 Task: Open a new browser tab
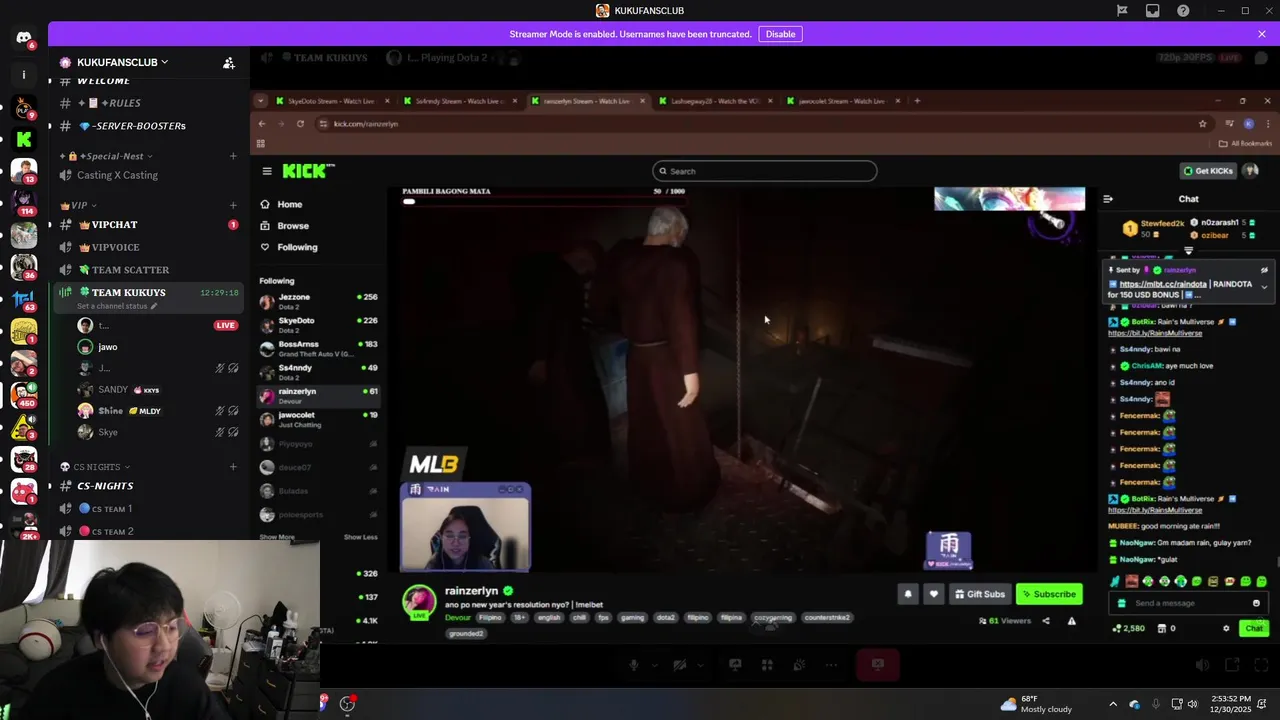[917, 101]
